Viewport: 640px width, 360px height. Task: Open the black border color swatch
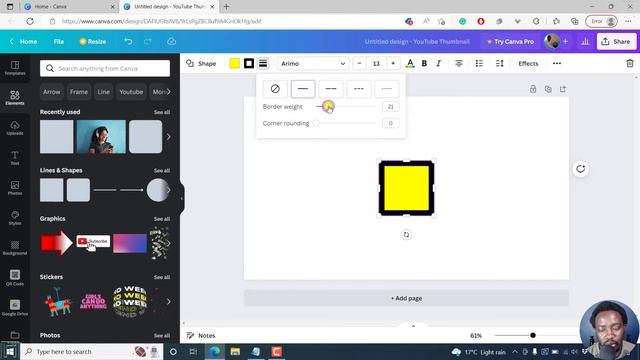(249, 63)
